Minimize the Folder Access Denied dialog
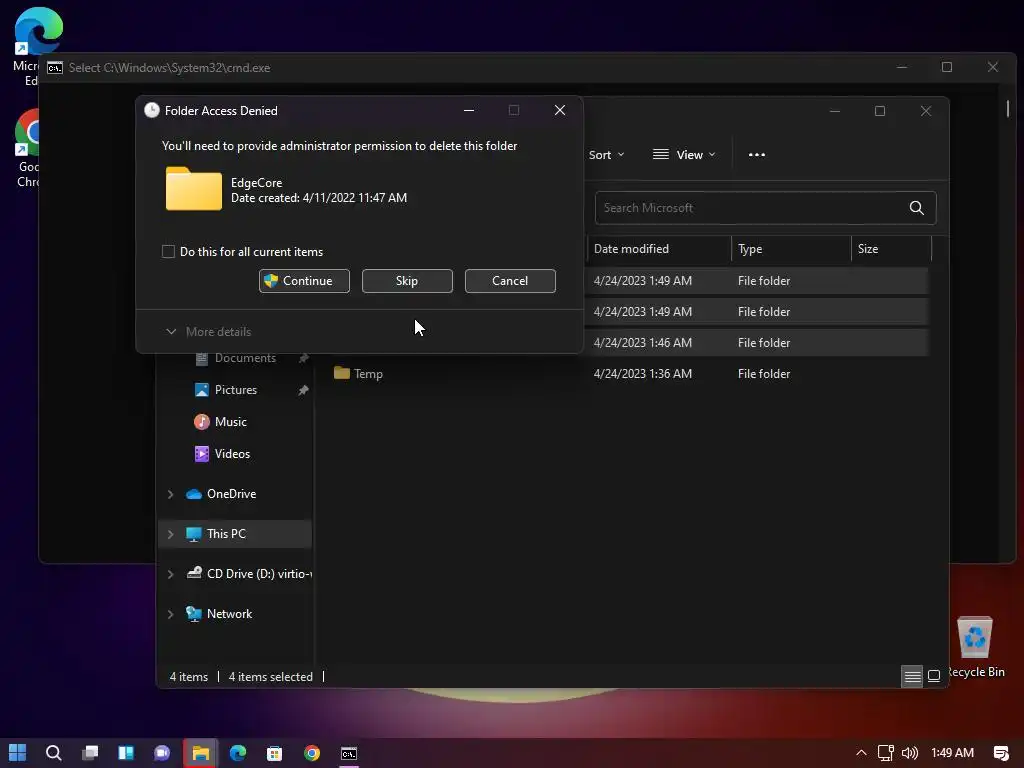The width and height of the screenshot is (1024, 768). tap(469, 110)
